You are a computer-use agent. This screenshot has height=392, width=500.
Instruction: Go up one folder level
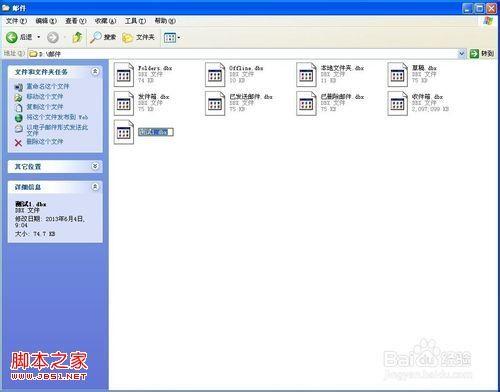pos(77,37)
